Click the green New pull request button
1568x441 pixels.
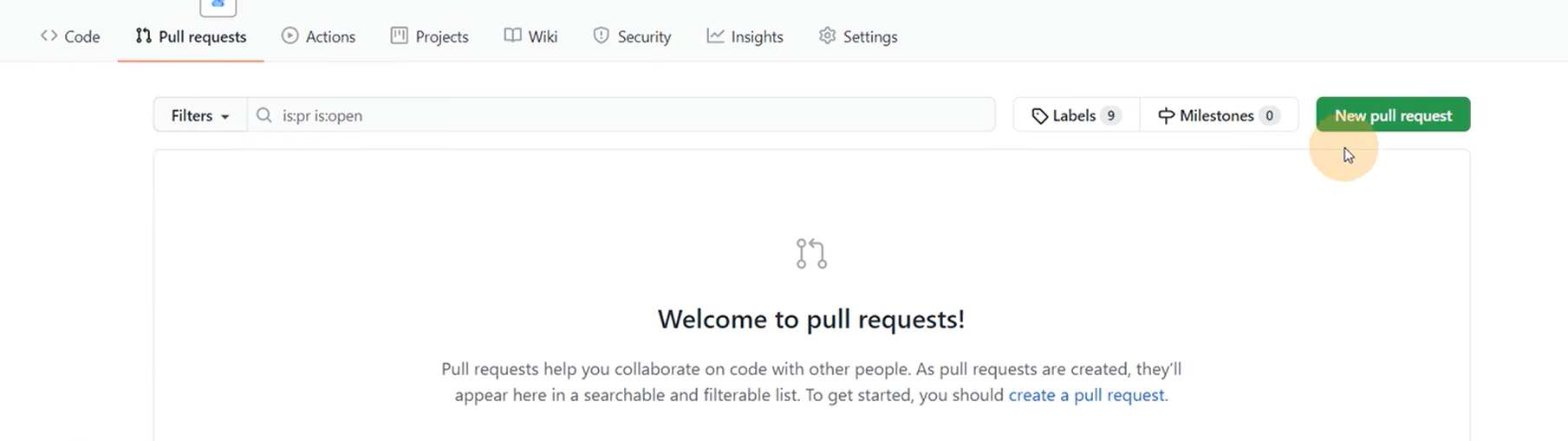(x=1393, y=115)
